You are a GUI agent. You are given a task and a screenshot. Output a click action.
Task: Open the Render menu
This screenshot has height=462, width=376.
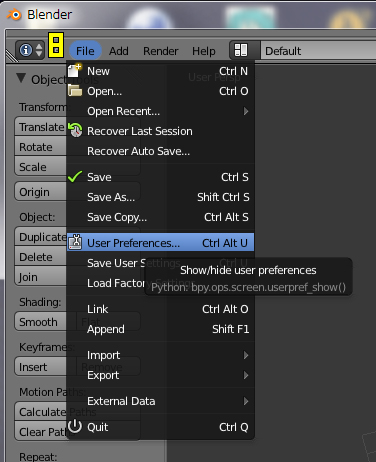[161, 51]
